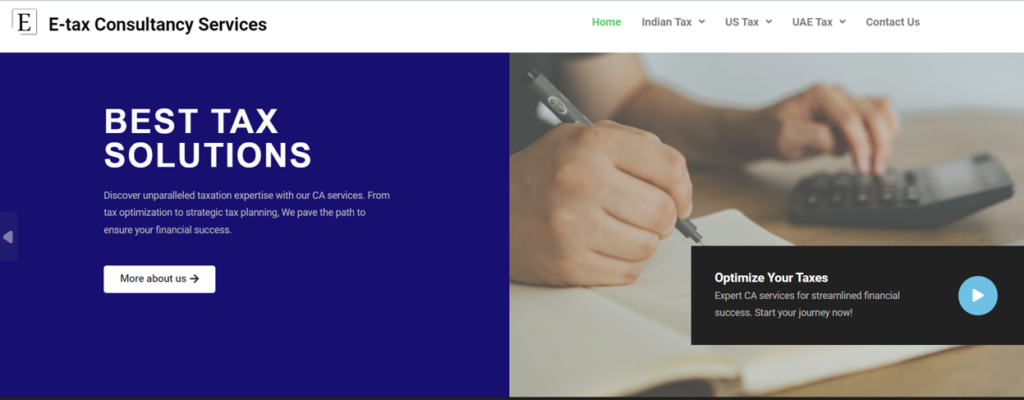Click the E logo icon
The width and height of the screenshot is (1024, 400).
[x=24, y=22]
